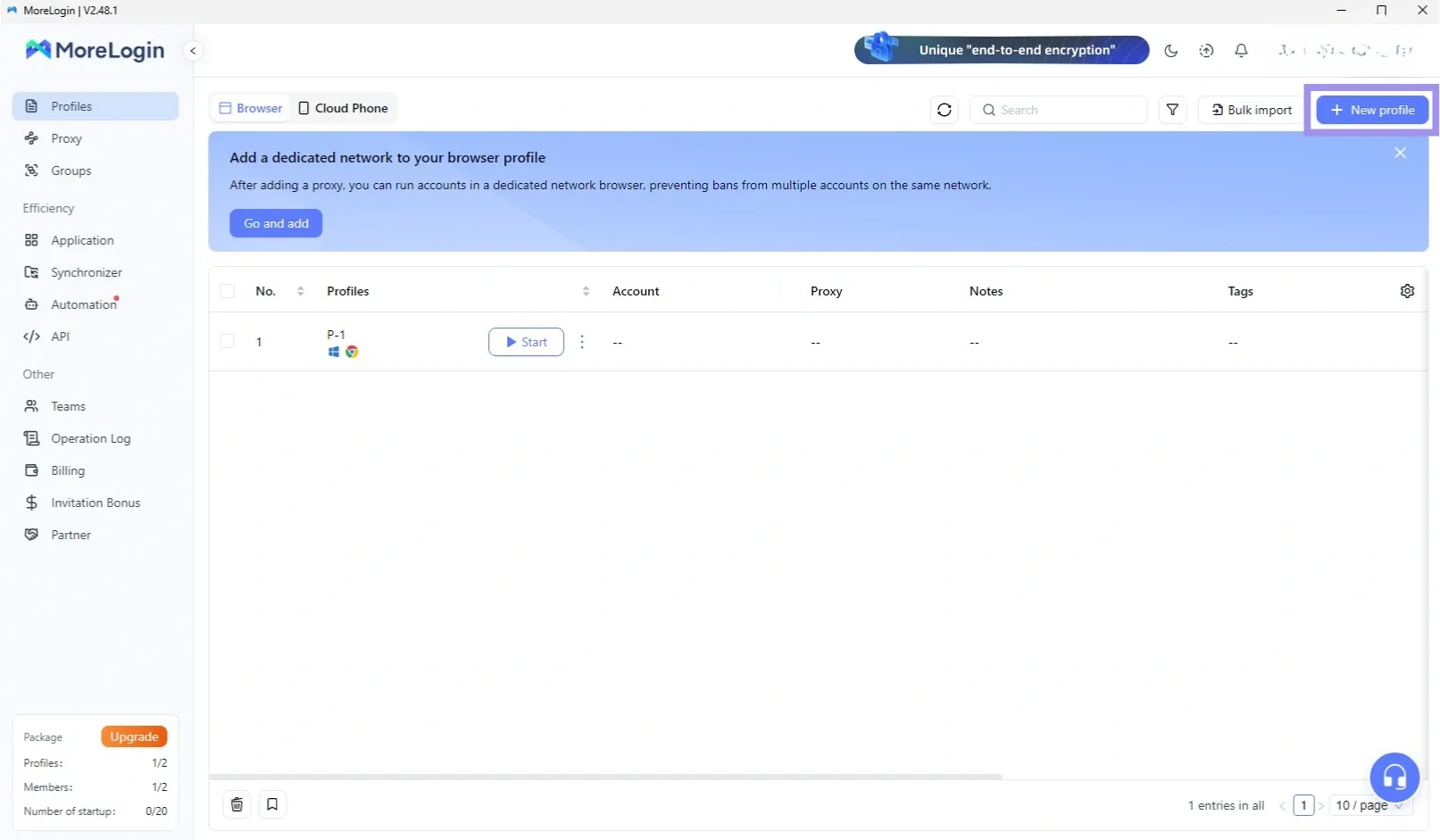1440x840 pixels.
Task: Create a profile with New profile button
Action: tap(1371, 109)
